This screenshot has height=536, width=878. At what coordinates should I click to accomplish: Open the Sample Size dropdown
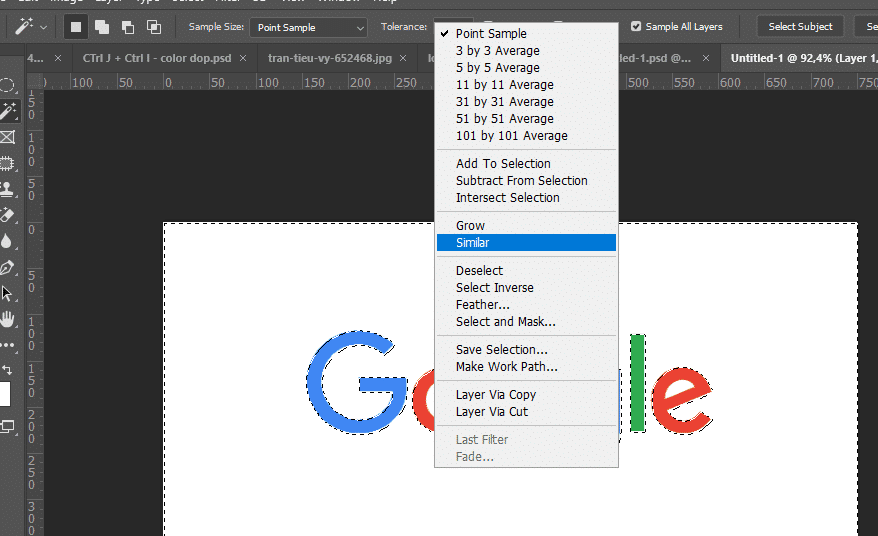[x=308, y=27]
